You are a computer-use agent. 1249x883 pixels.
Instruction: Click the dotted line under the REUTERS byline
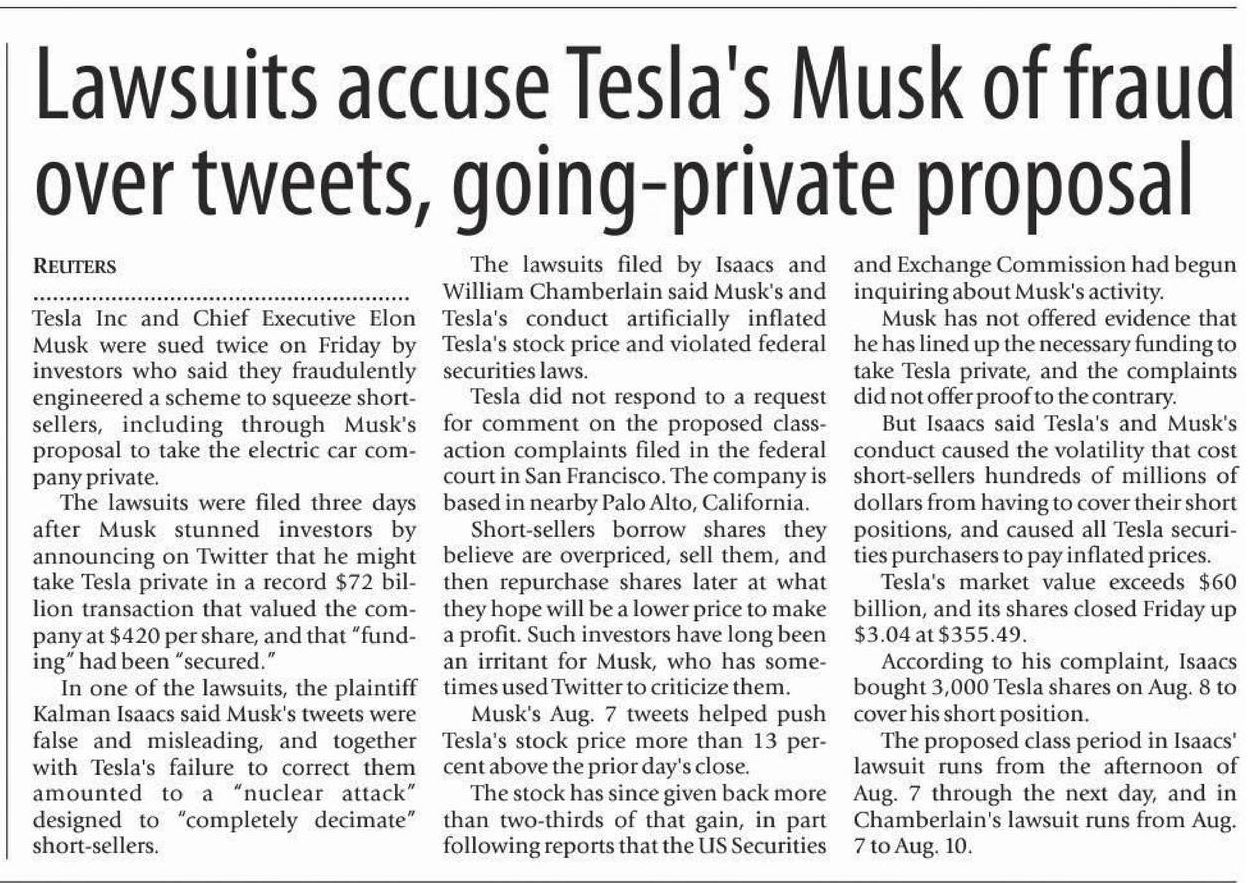point(221,298)
